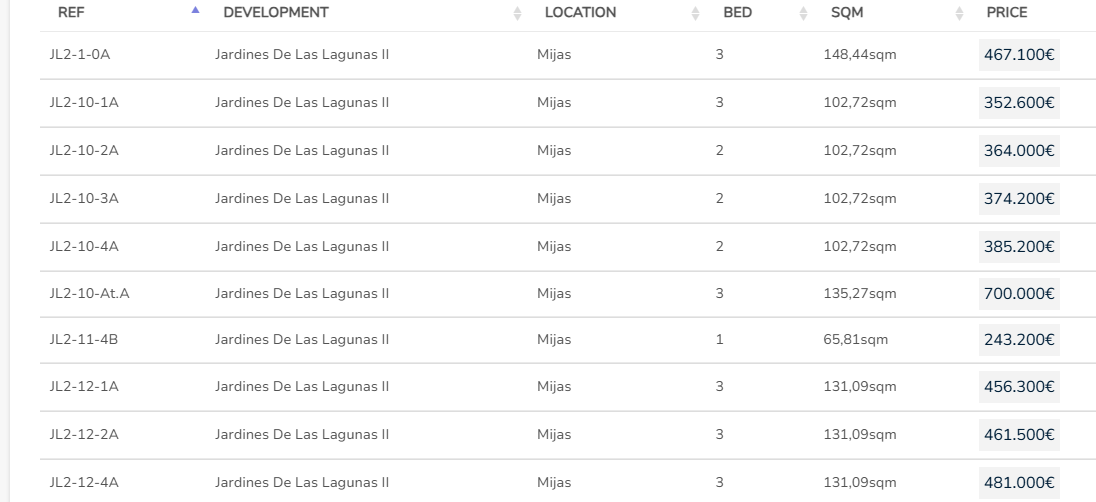Click the sort arrows beside BED header
Screen dimensions: 1096x502
[x=803, y=13]
